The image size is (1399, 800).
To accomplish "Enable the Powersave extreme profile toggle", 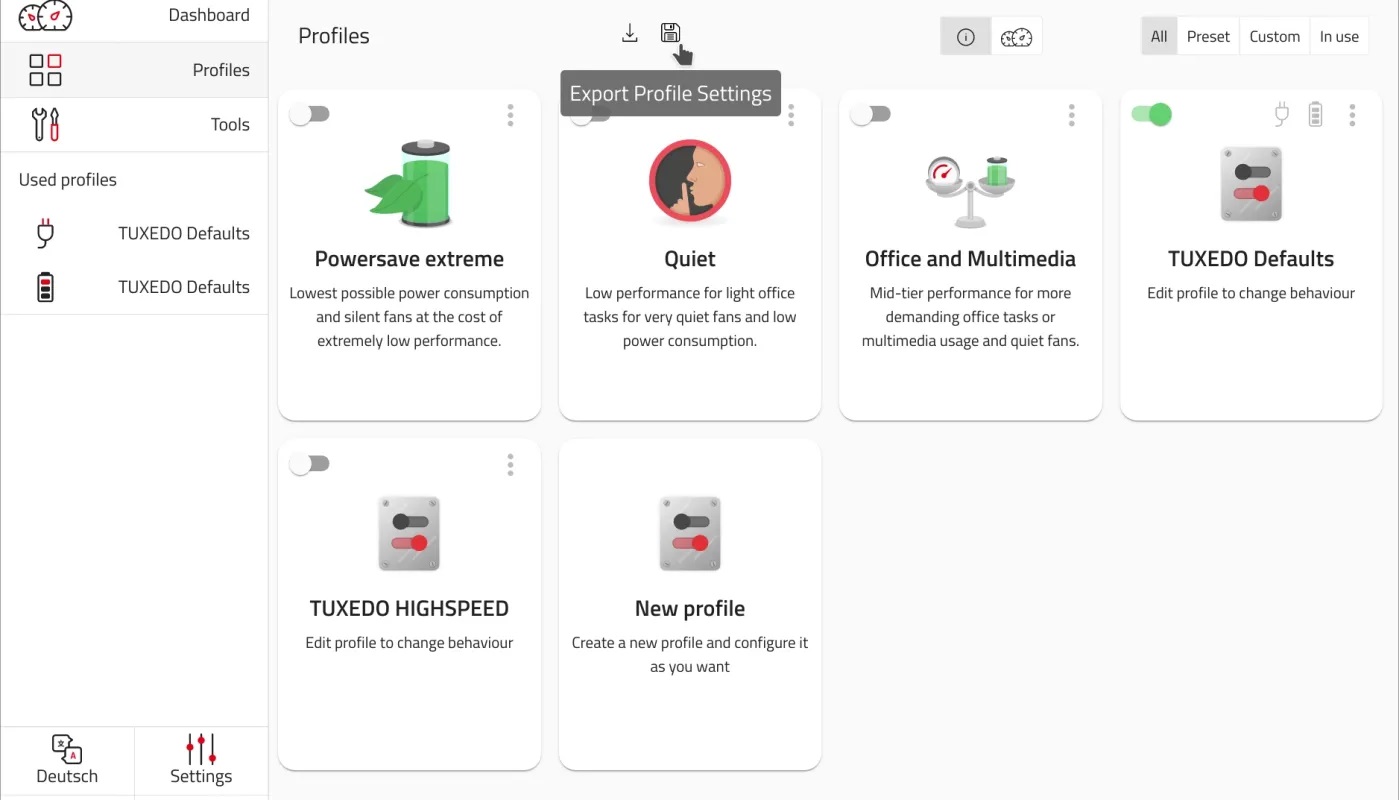I will pos(309,115).
